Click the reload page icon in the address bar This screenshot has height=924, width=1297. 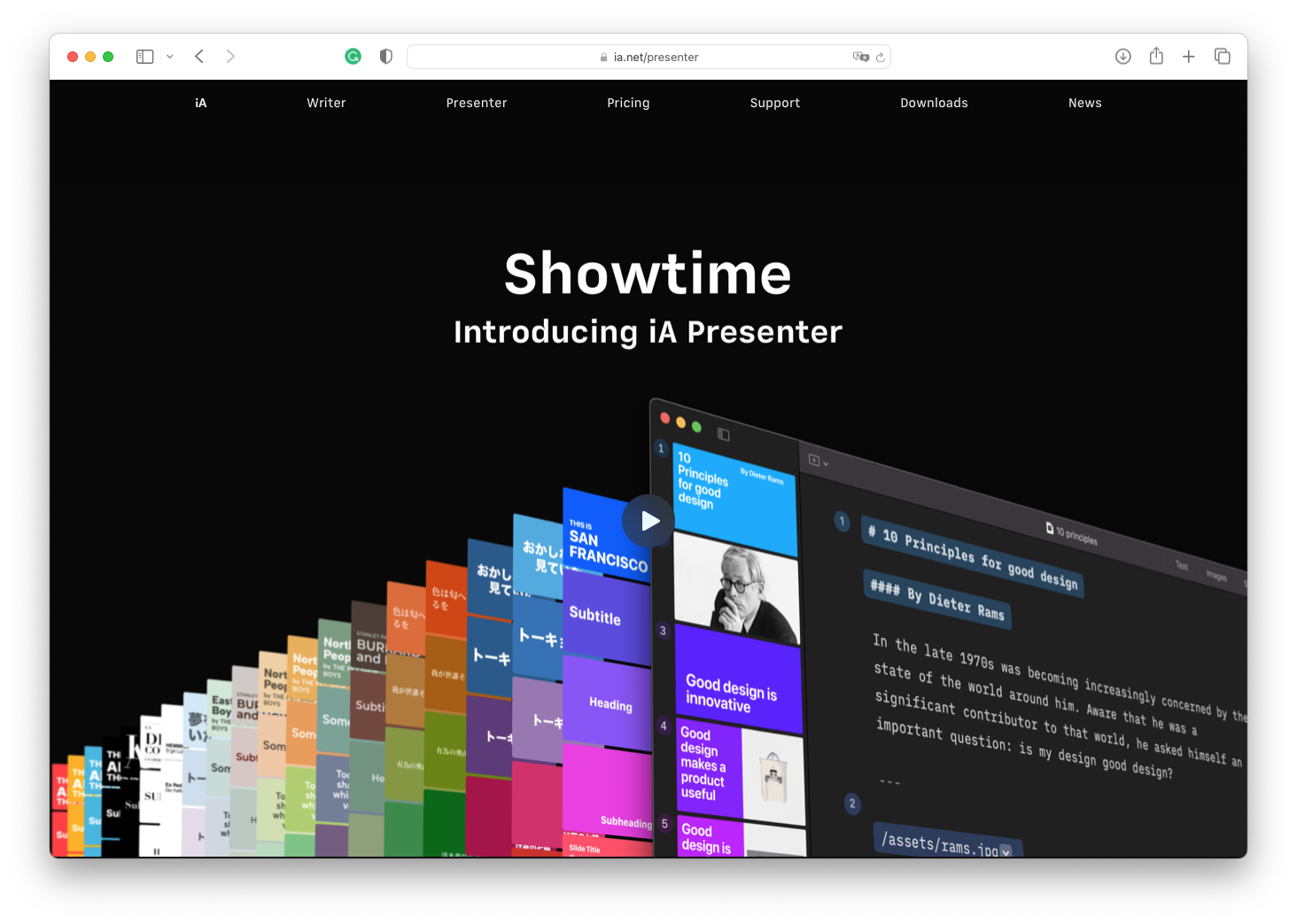(x=880, y=57)
